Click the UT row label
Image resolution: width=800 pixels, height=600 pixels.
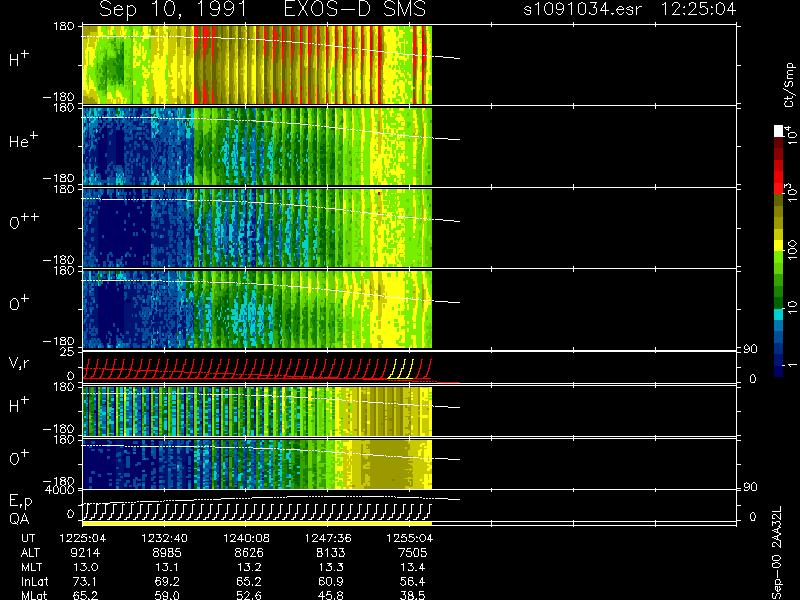pyautogui.click(x=29, y=538)
